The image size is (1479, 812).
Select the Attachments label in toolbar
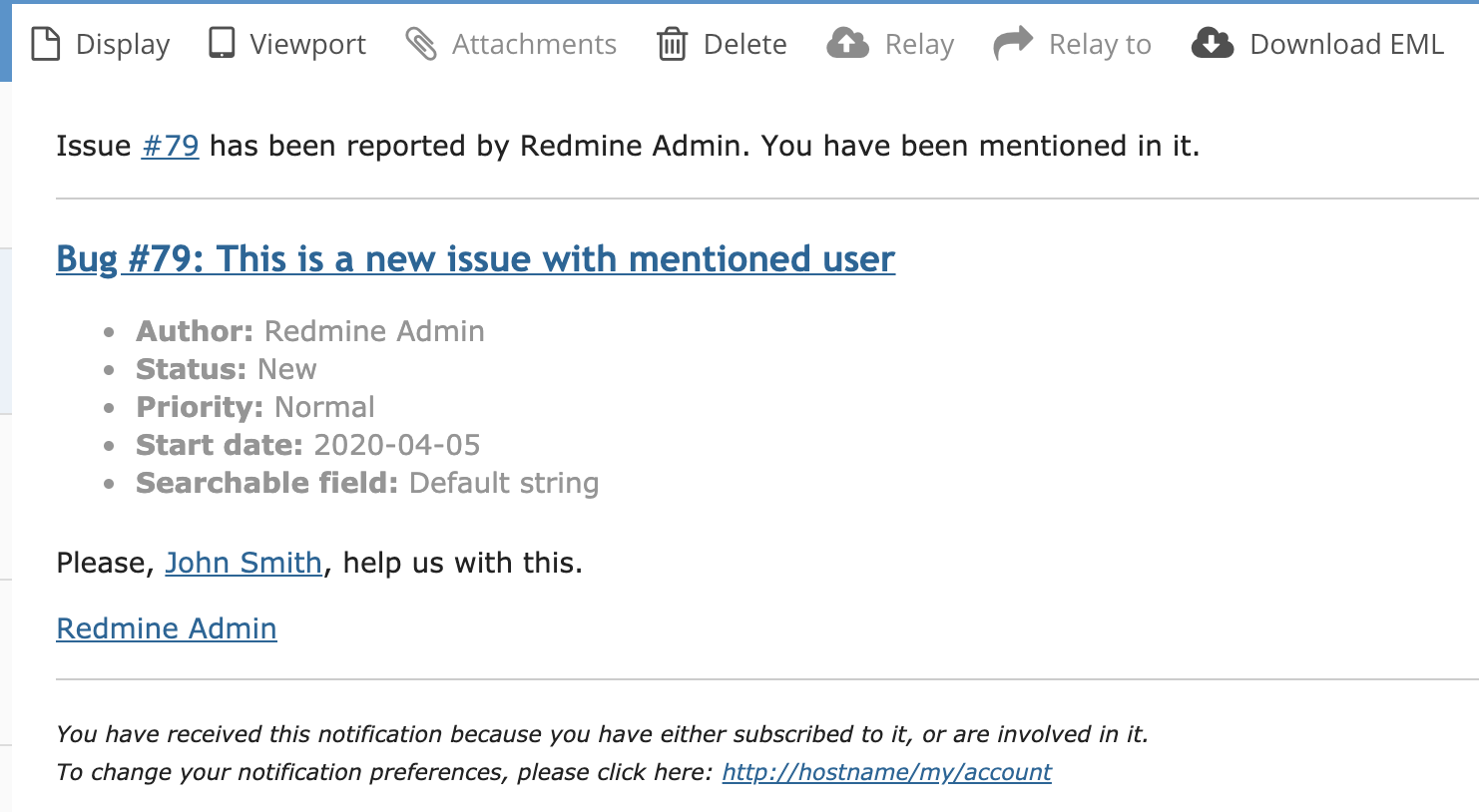534,45
